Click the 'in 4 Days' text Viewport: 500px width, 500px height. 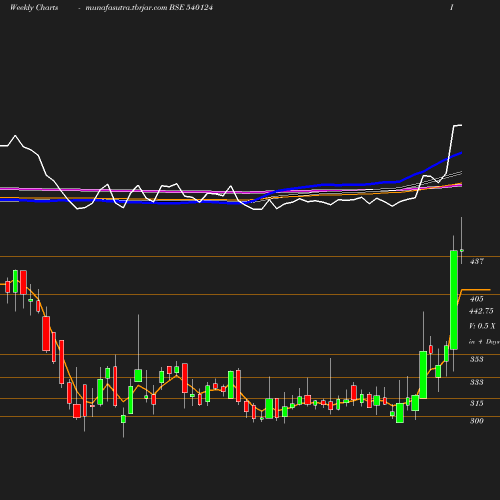click(484, 342)
